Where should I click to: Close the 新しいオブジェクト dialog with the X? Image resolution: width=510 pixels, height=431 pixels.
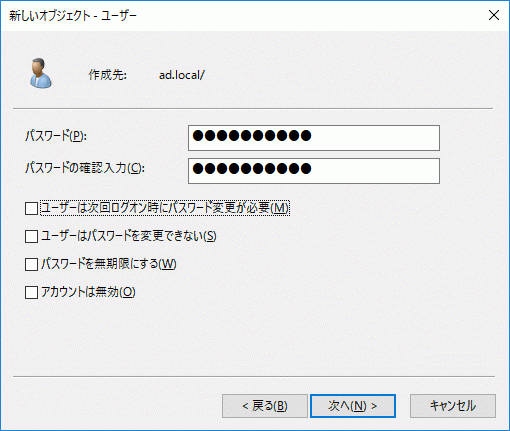coord(494,15)
